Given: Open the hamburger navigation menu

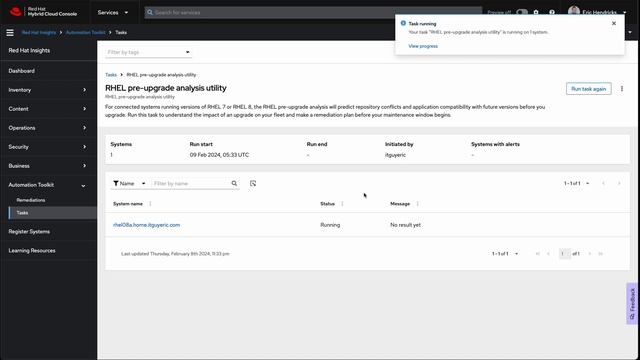Looking at the screenshot, I should pos(10,32).
